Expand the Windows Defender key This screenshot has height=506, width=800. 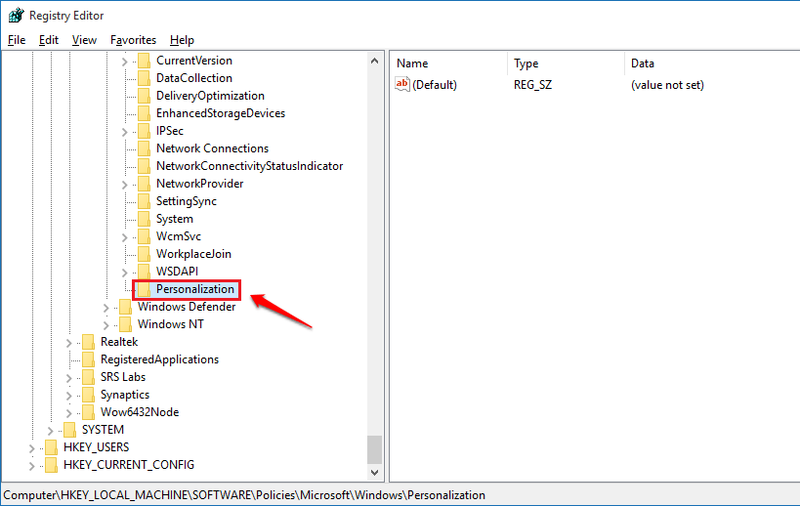106,308
